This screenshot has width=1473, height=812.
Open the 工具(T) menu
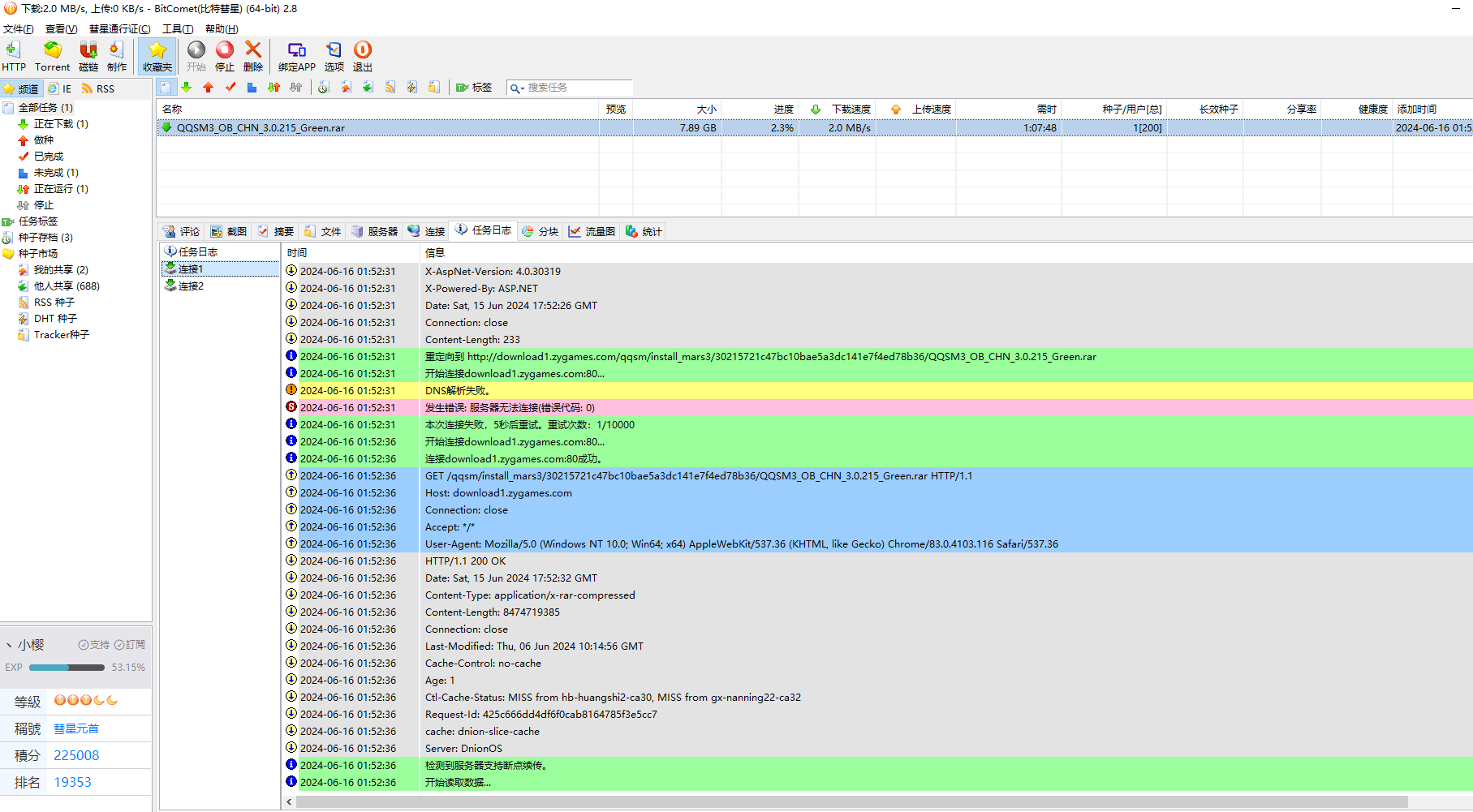(178, 28)
